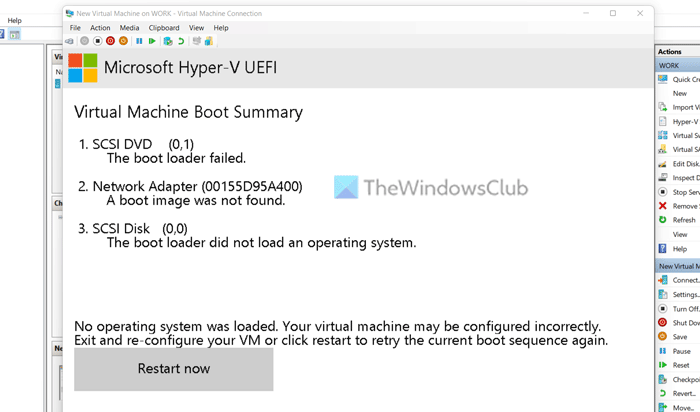Click the green Reset toolbar icon

point(152,41)
